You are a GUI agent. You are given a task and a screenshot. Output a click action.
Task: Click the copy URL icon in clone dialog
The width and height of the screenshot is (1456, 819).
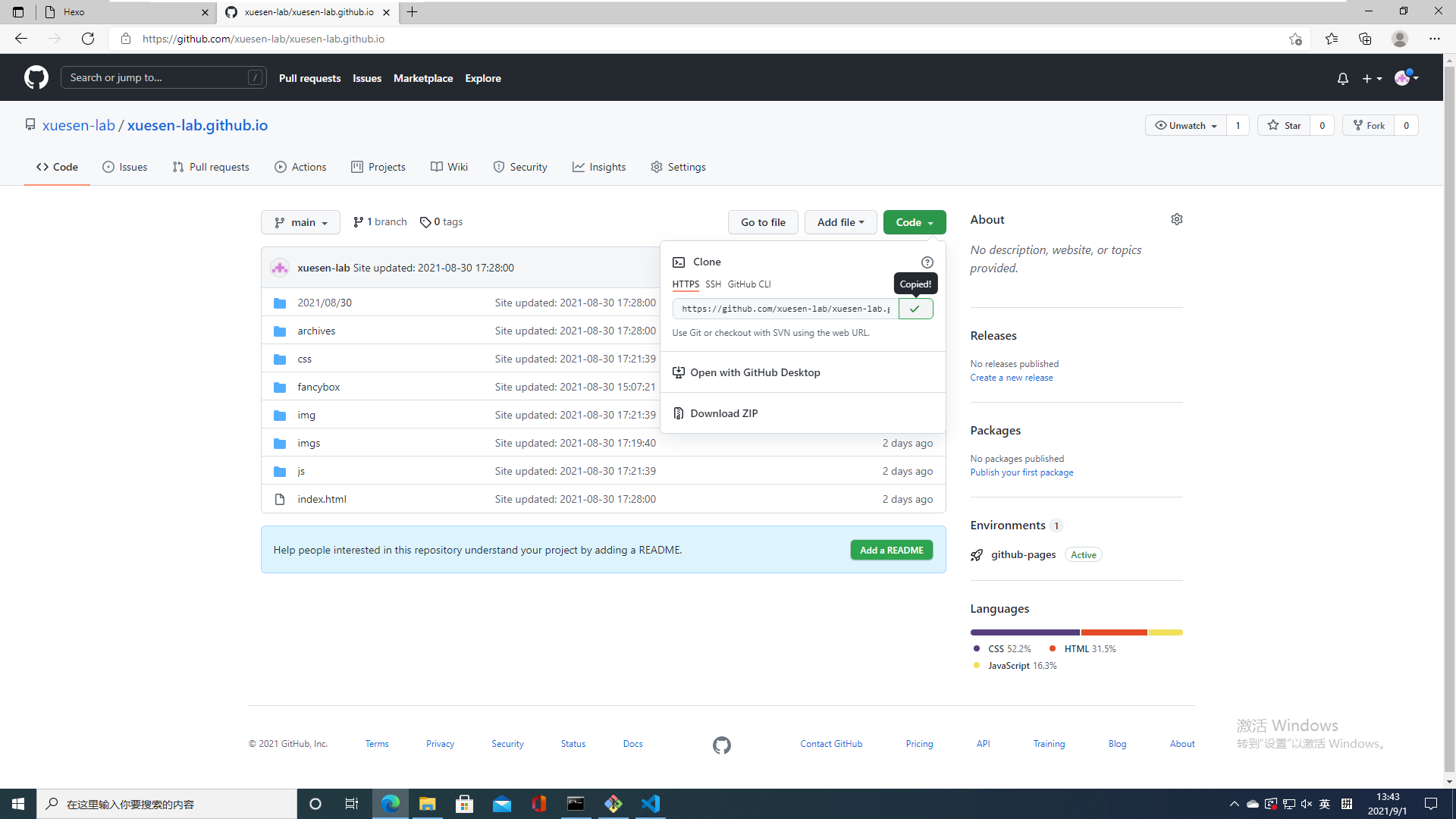[x=914, y=309]
